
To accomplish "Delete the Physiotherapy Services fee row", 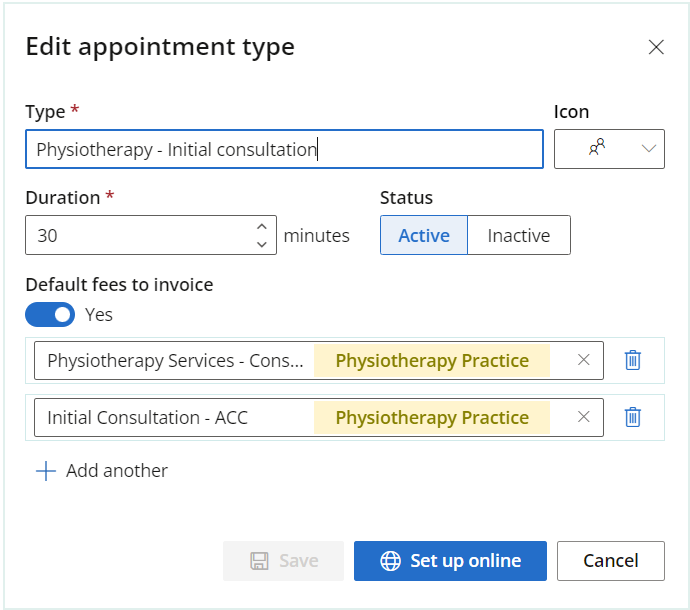I will click(x=632, y=360).
